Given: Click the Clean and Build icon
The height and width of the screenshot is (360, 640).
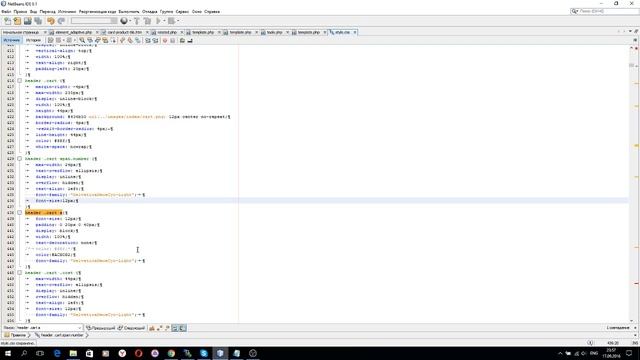Looking at the screenshot, I should pyautogui.click(x=147, y=21).
